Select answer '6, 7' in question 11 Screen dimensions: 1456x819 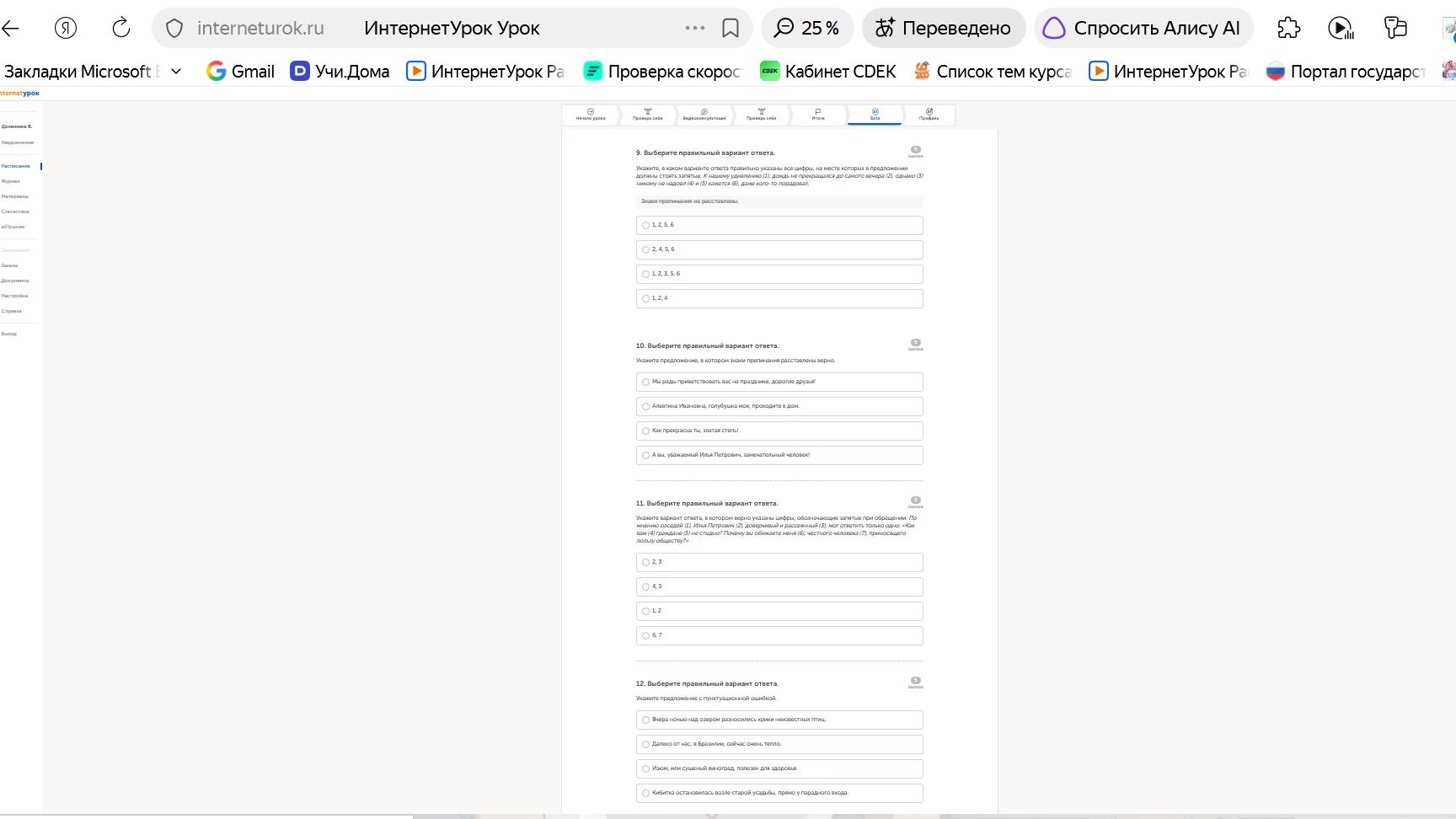pos(779,635)
